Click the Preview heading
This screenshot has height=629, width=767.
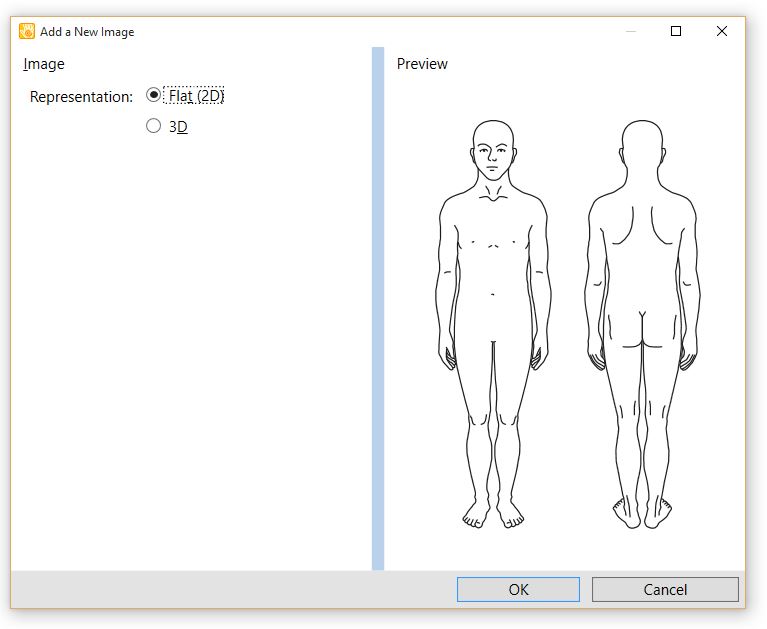pyautogui.click(x=422, y=64)
